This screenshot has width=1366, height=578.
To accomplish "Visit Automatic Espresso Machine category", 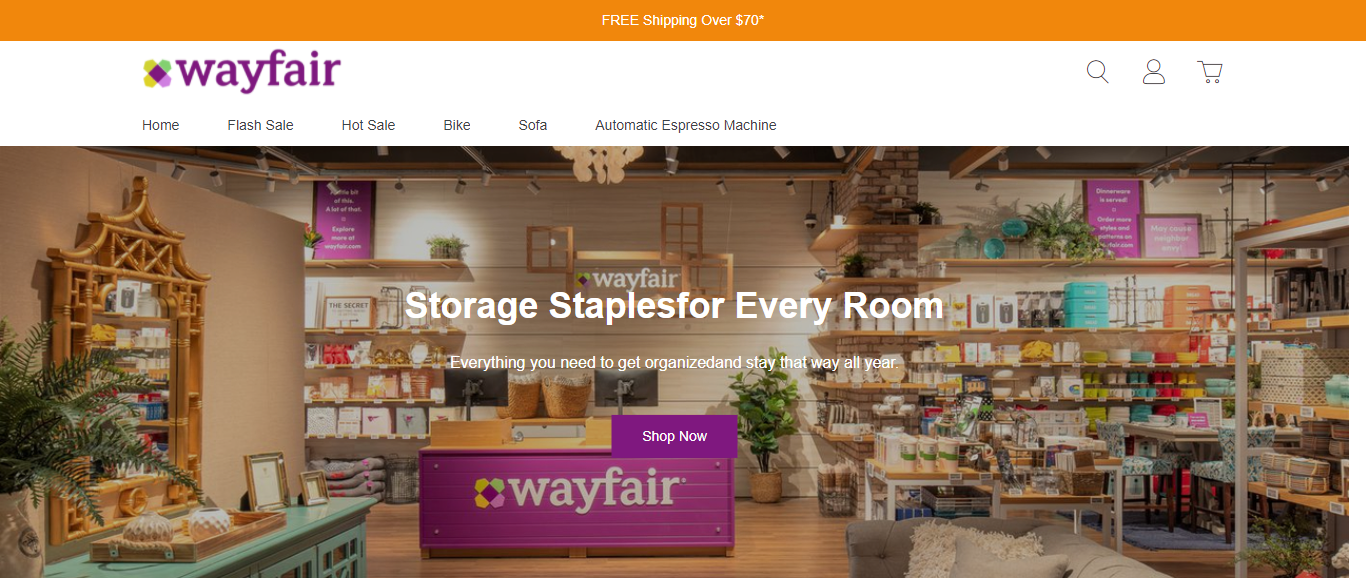I will [x=686, y=125].
